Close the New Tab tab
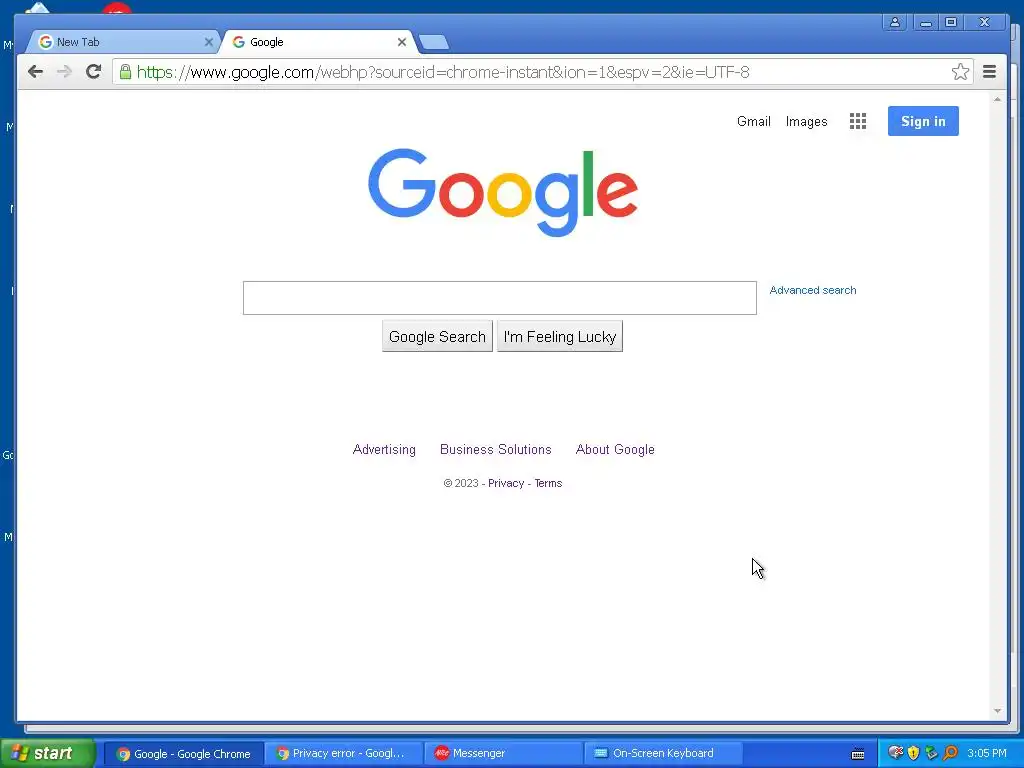The image size is (1024, 768). 208,42
